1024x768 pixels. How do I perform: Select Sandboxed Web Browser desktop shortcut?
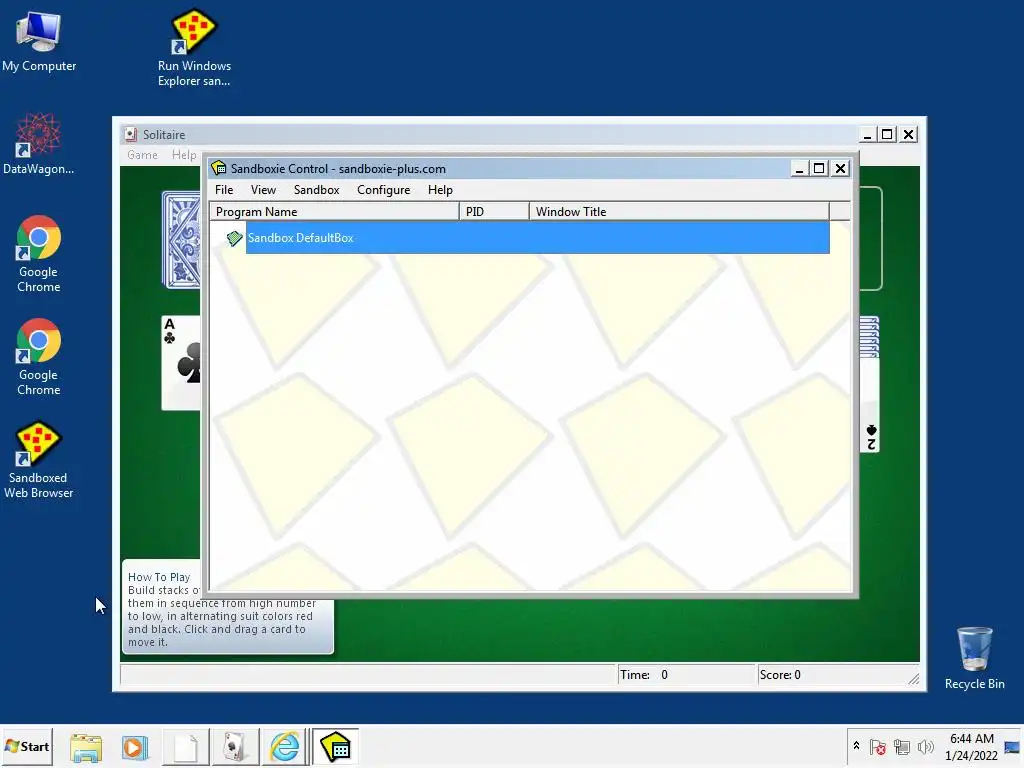point(39,460)
